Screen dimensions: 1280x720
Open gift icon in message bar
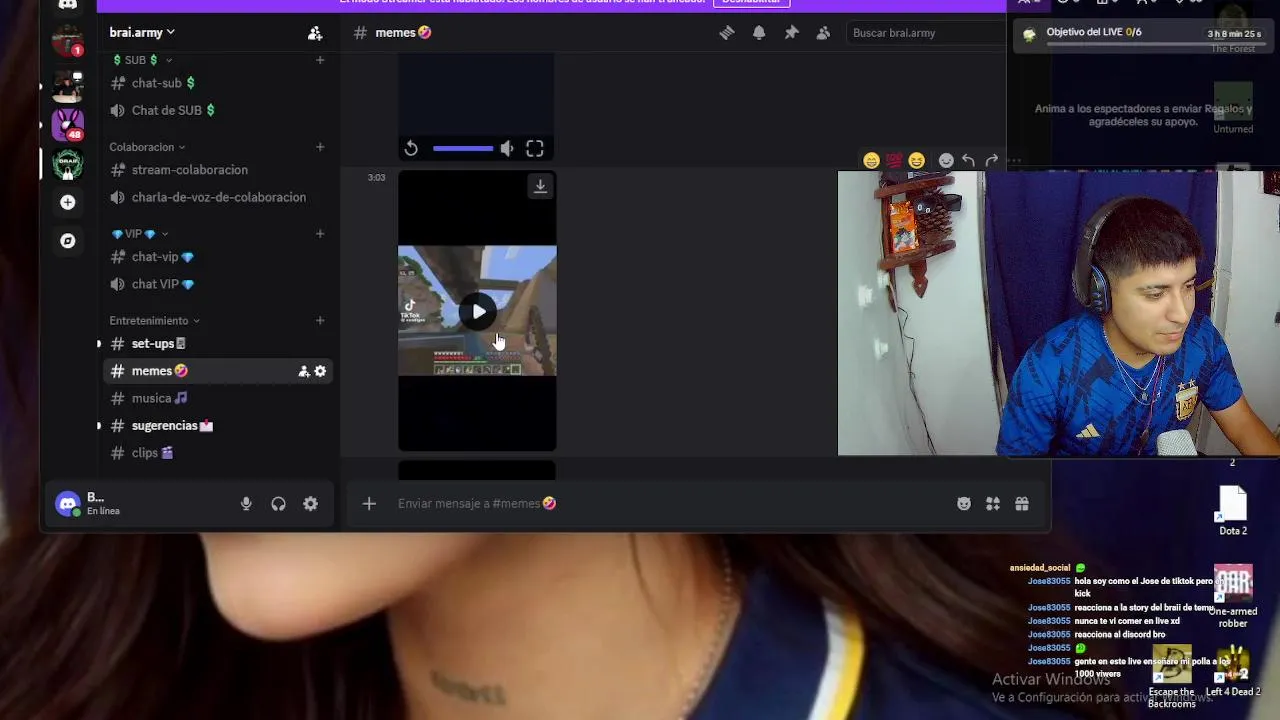(1022, 504)
